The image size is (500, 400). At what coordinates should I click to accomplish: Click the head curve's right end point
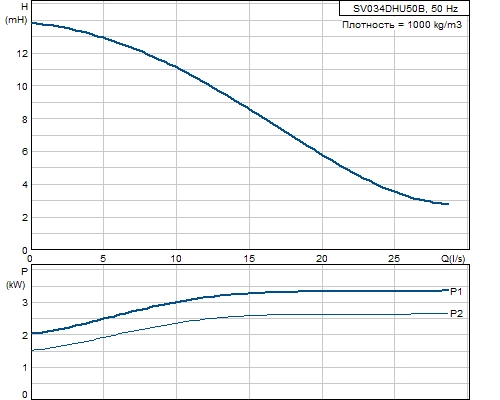[448, 204]
